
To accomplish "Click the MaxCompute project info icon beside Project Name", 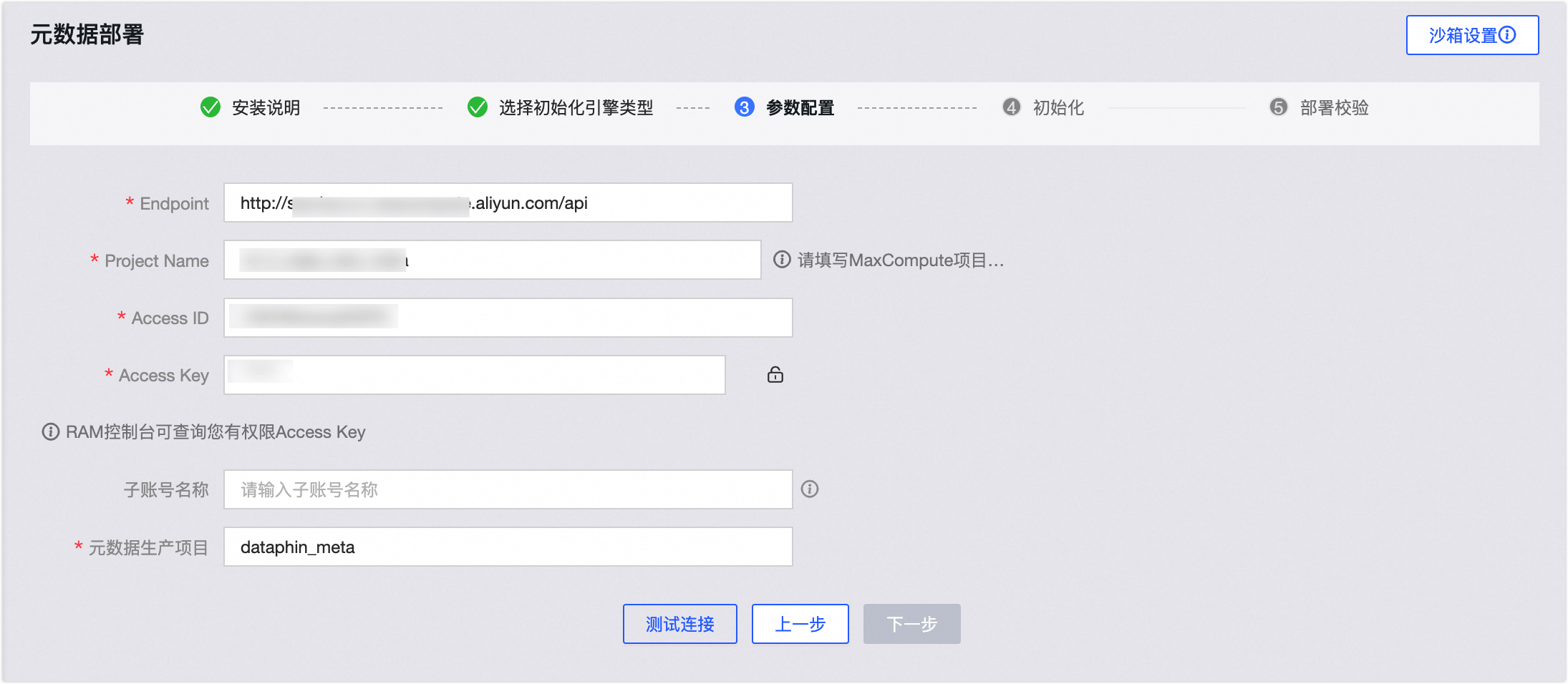I will click(x=782, y=260).
